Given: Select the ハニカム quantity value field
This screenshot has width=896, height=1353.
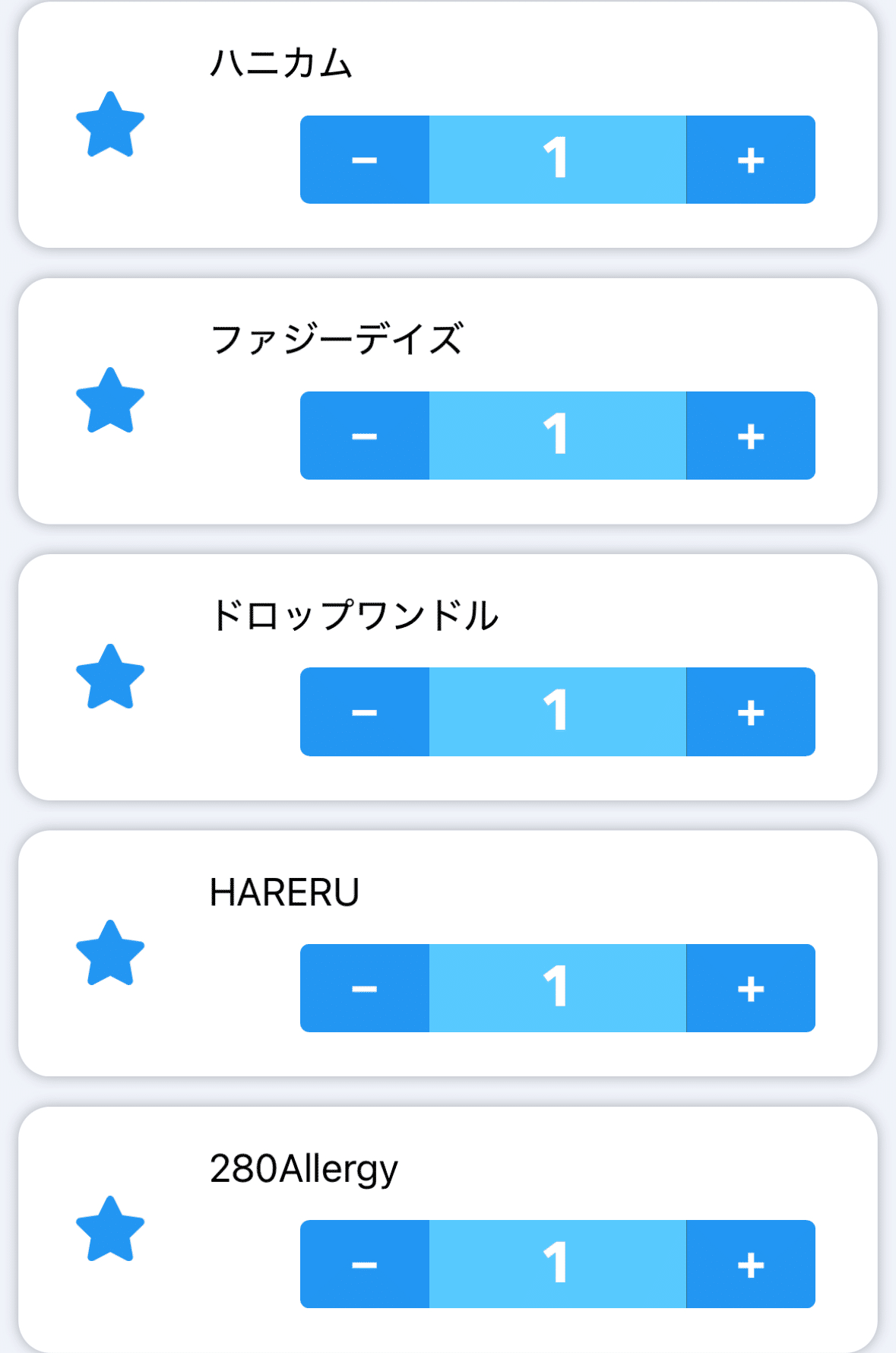Looking at the screenshot, I should [557, 160].
